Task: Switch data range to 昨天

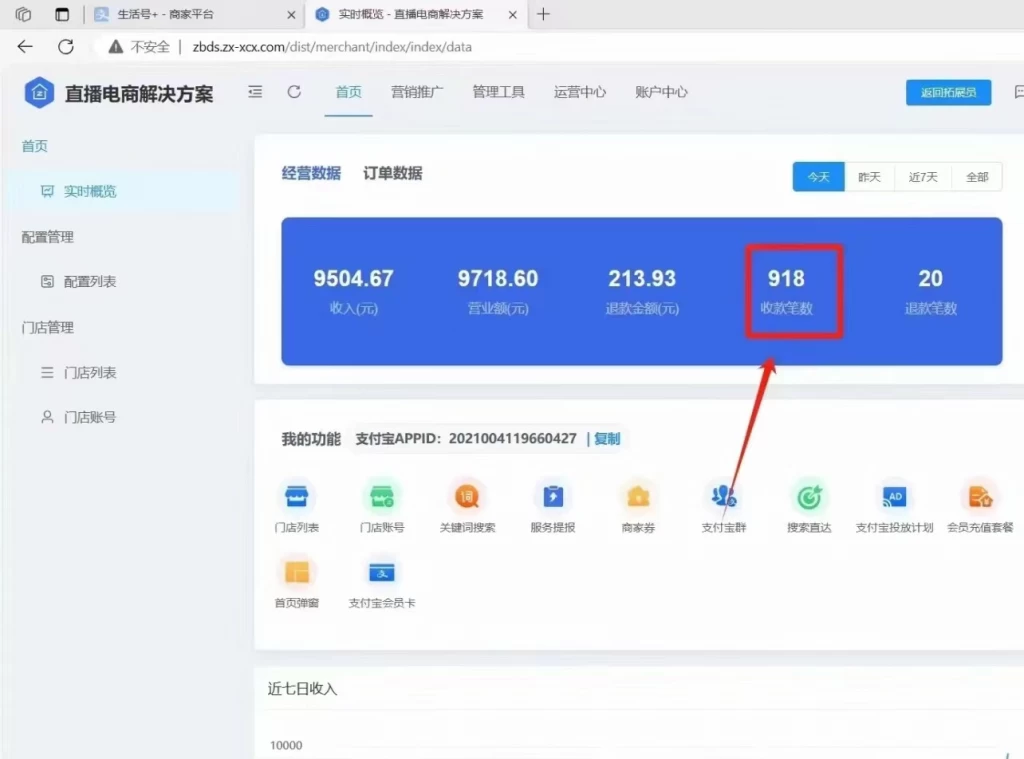Action: [x=870, y=176]
